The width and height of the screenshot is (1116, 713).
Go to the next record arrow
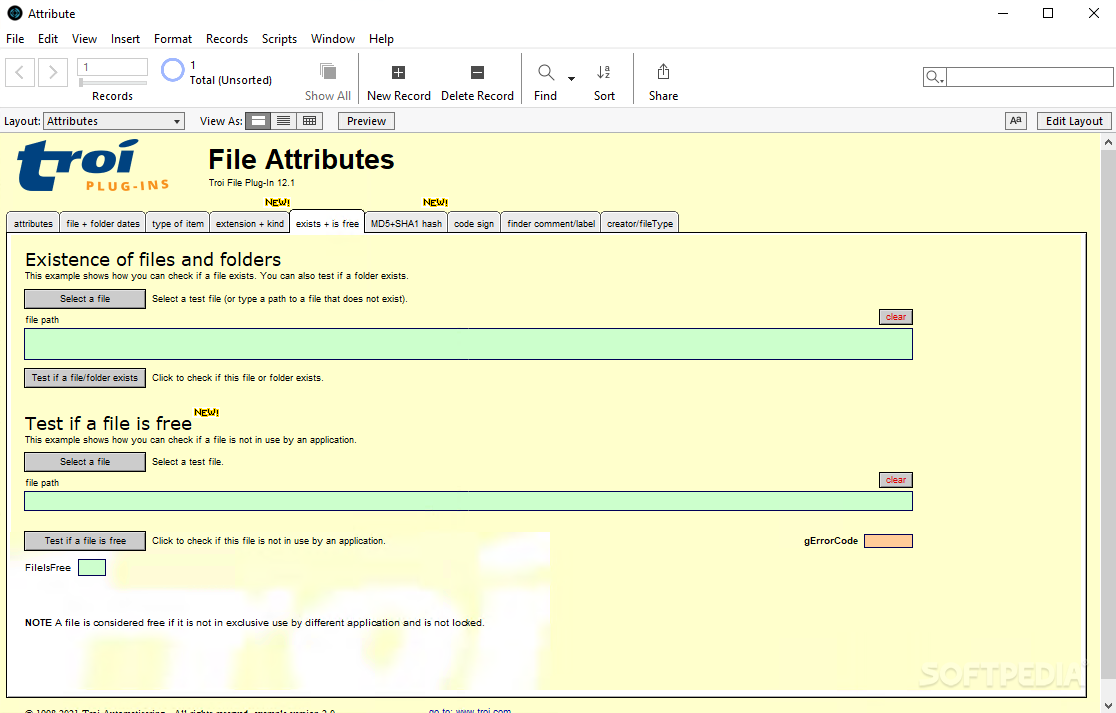(x=53, y=72)
